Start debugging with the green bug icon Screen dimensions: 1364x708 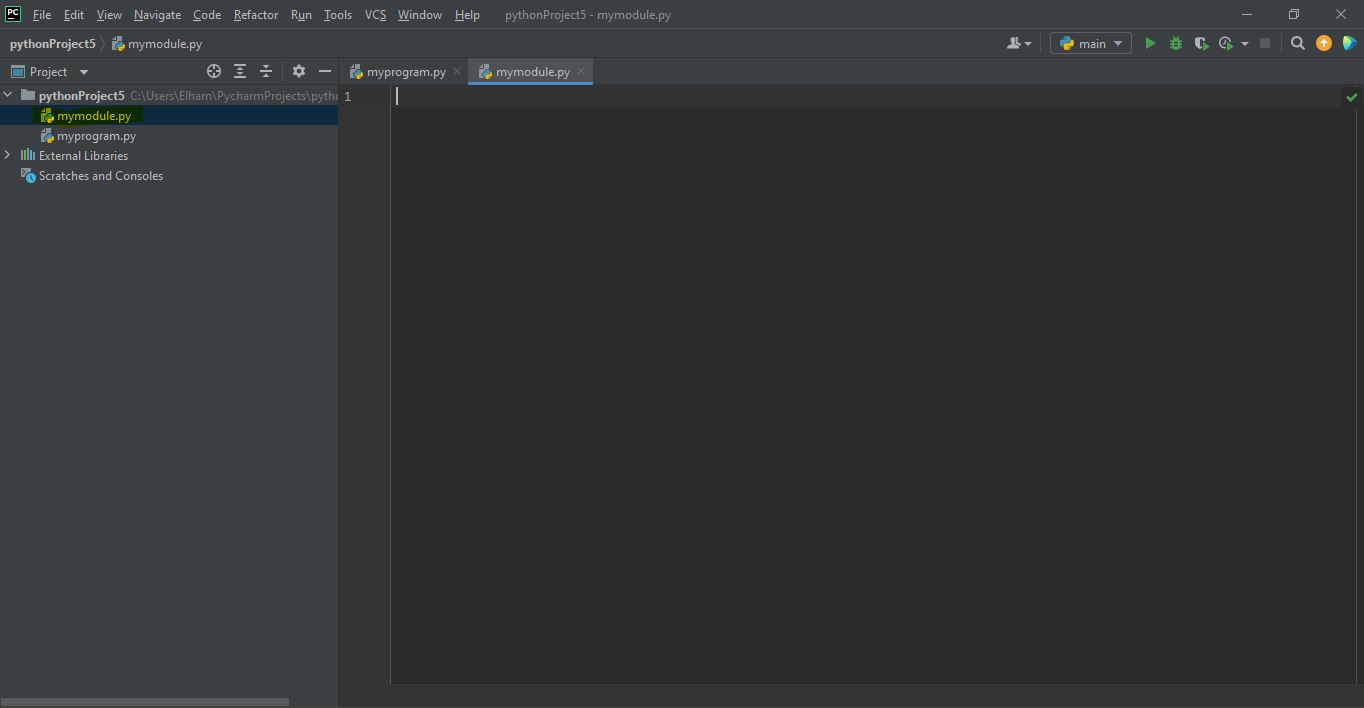(x=1176, y=44)
